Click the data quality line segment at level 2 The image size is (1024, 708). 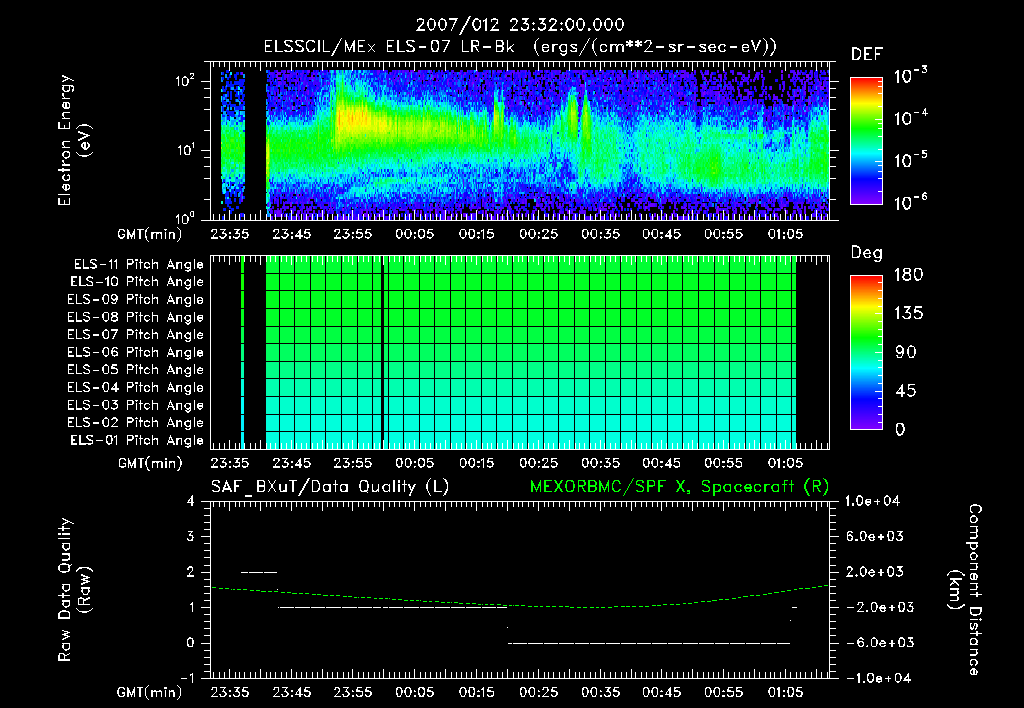(259, 572)
